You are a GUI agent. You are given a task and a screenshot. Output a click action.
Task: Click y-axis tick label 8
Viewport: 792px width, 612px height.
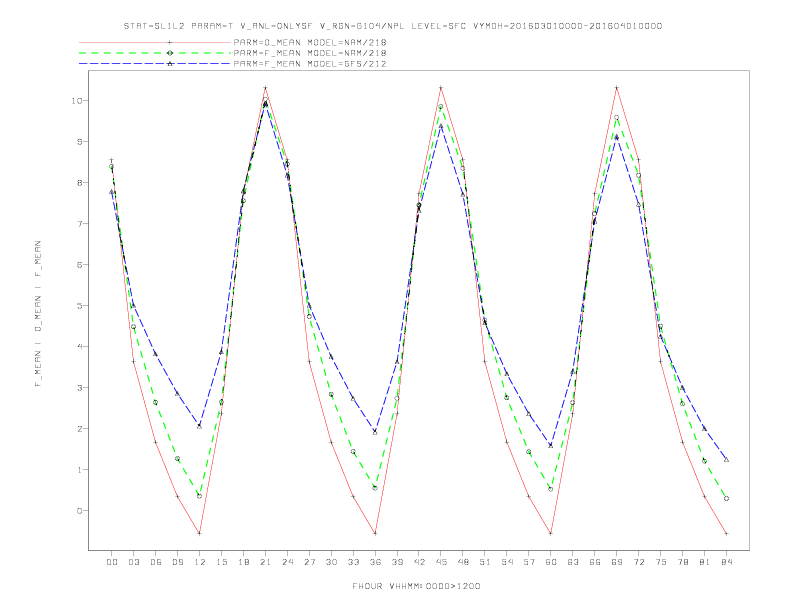click(79, 183)
